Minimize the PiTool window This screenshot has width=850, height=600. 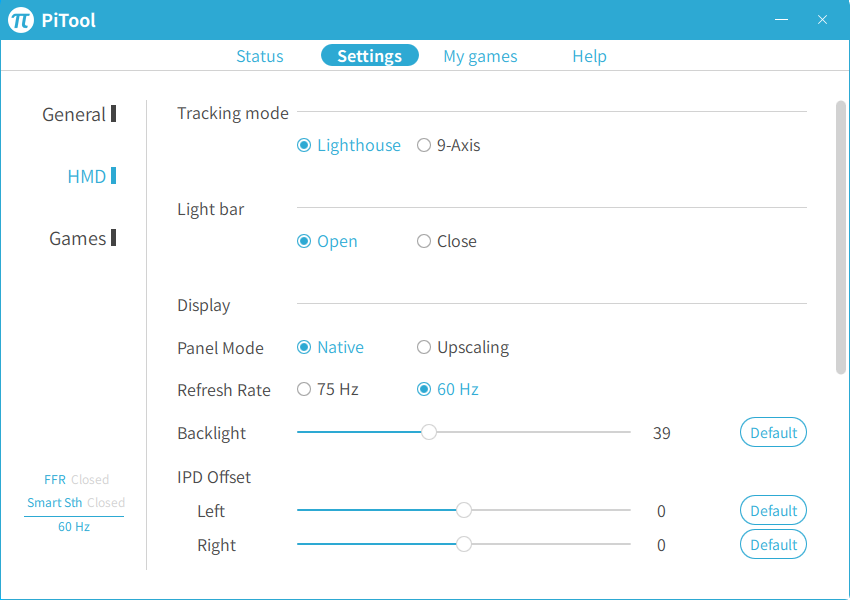coord(781,20)
